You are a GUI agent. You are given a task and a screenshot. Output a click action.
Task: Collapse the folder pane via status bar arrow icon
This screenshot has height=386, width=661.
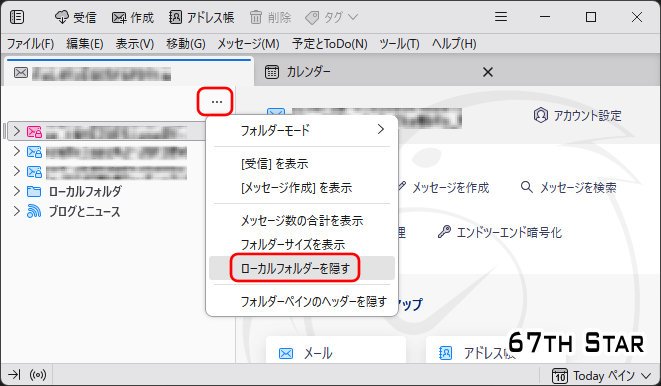click(x=14, y=374)
